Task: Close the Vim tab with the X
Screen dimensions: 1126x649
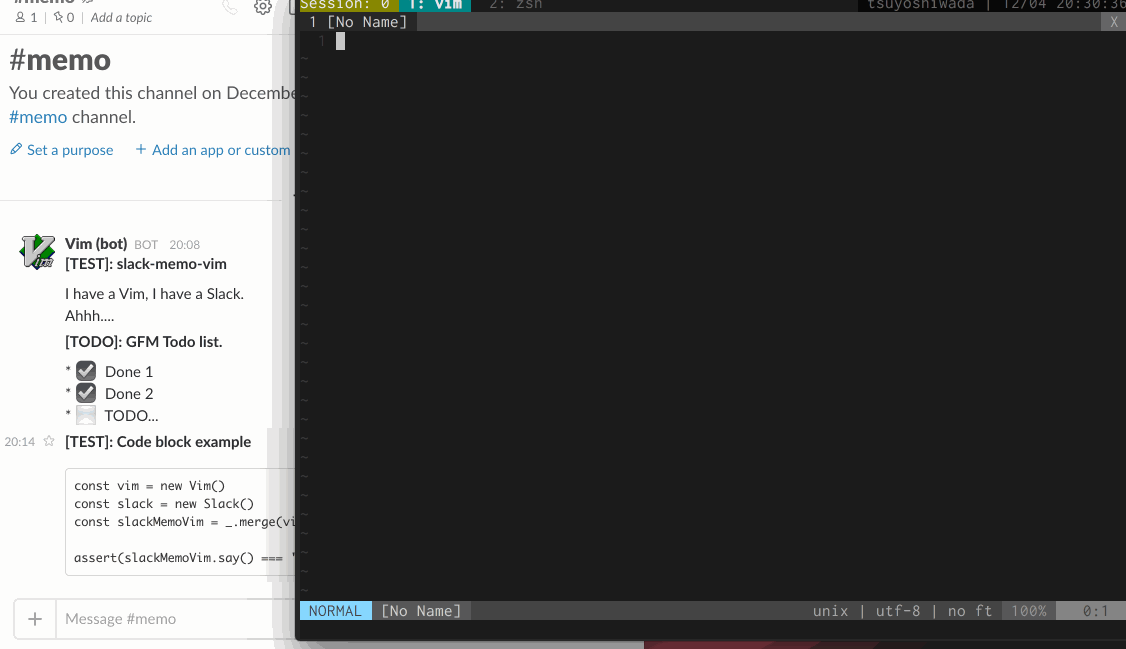Action: (x=1114, y=22)
